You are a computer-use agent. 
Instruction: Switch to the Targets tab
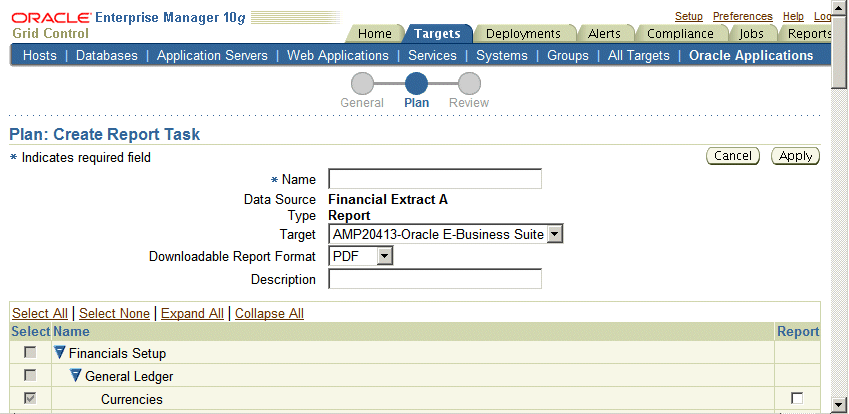[x=437, y=34]
